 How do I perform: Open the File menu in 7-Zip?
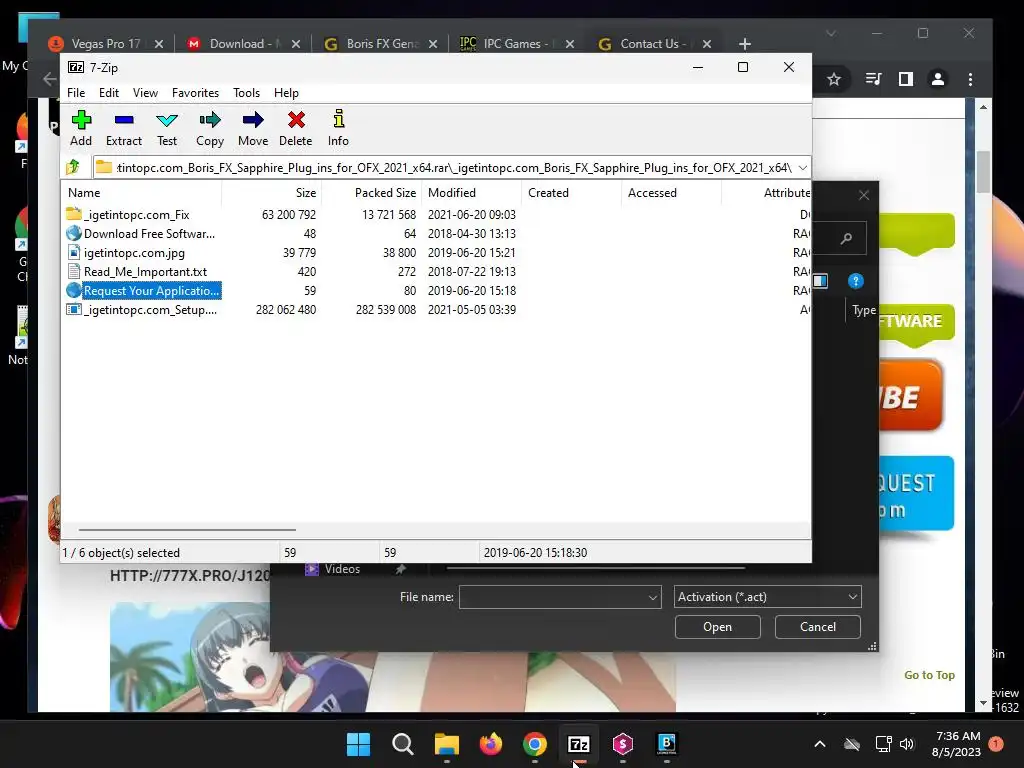[x=76, y=93]
